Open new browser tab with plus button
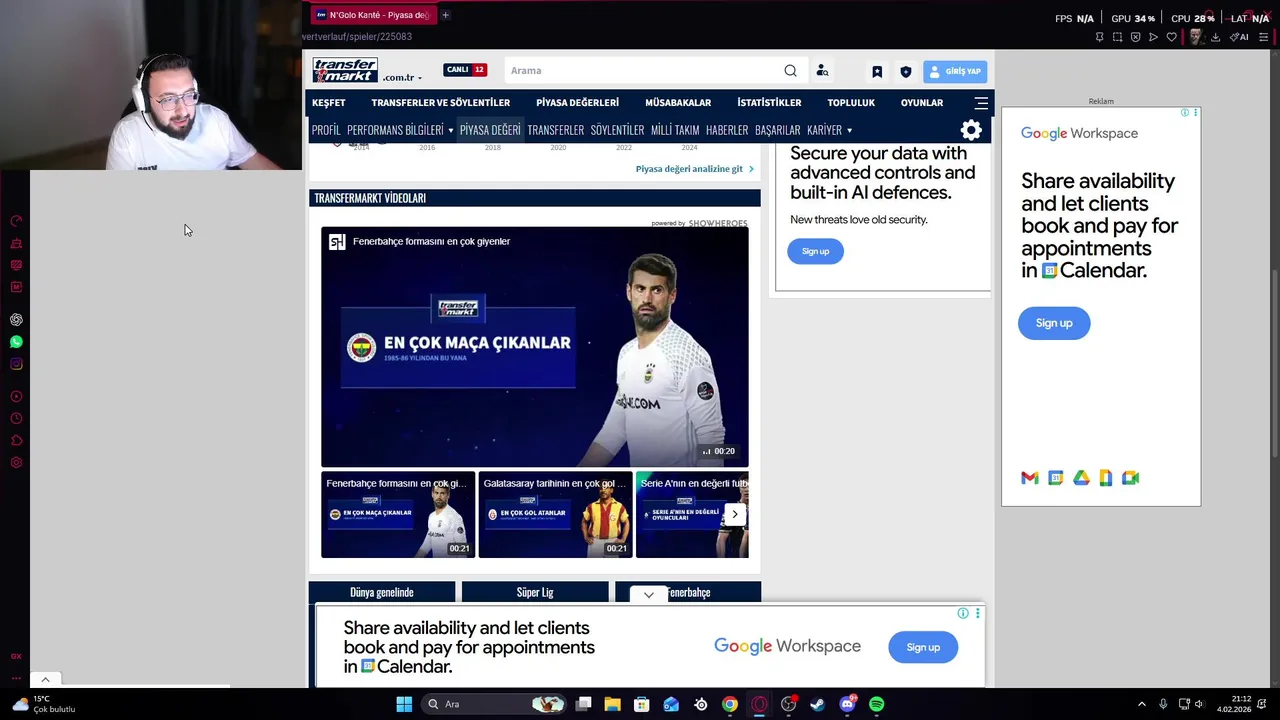1280x720 pixels. pos(445,15)
